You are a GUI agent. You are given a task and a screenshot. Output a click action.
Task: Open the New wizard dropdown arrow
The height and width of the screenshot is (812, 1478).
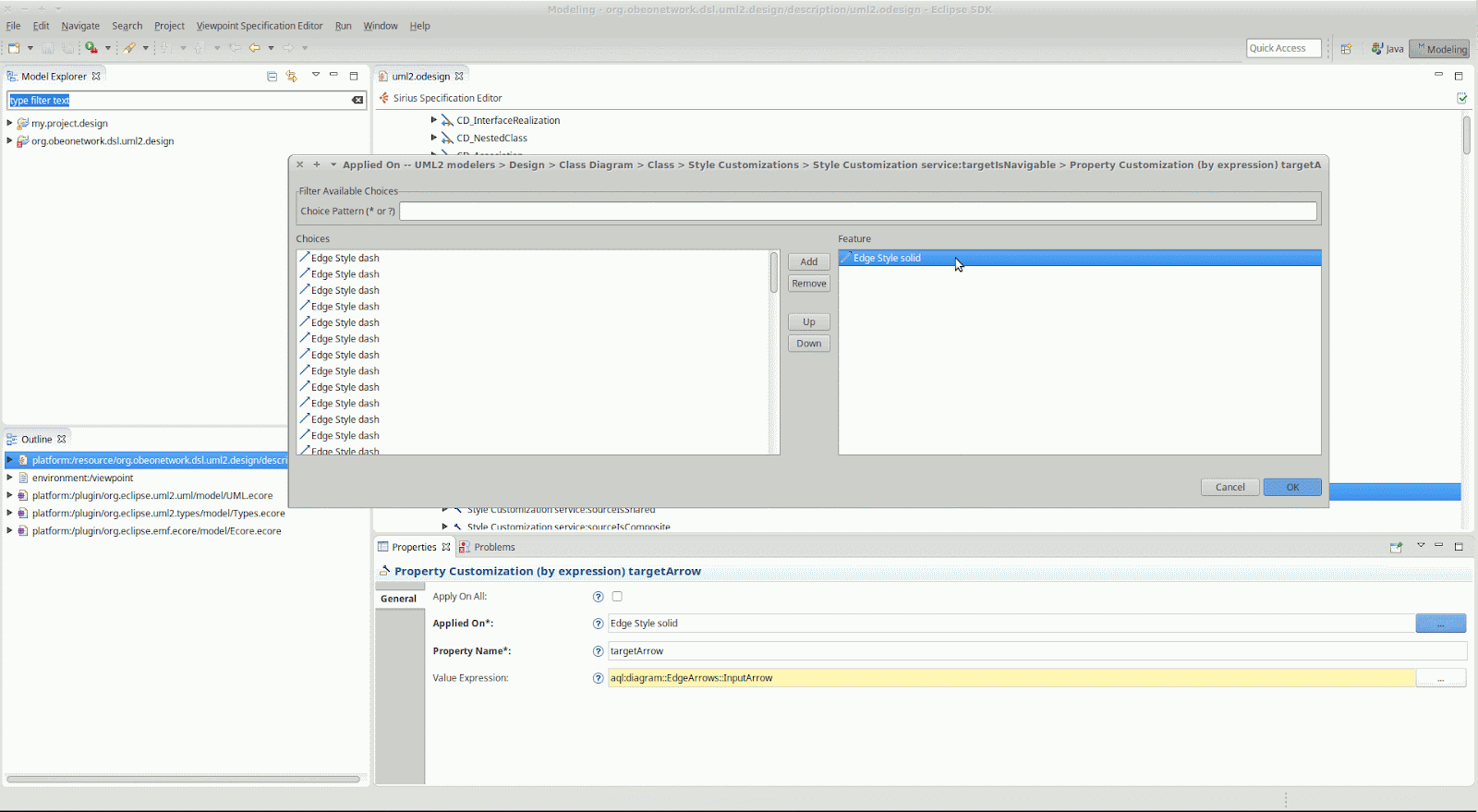(30, 48)
